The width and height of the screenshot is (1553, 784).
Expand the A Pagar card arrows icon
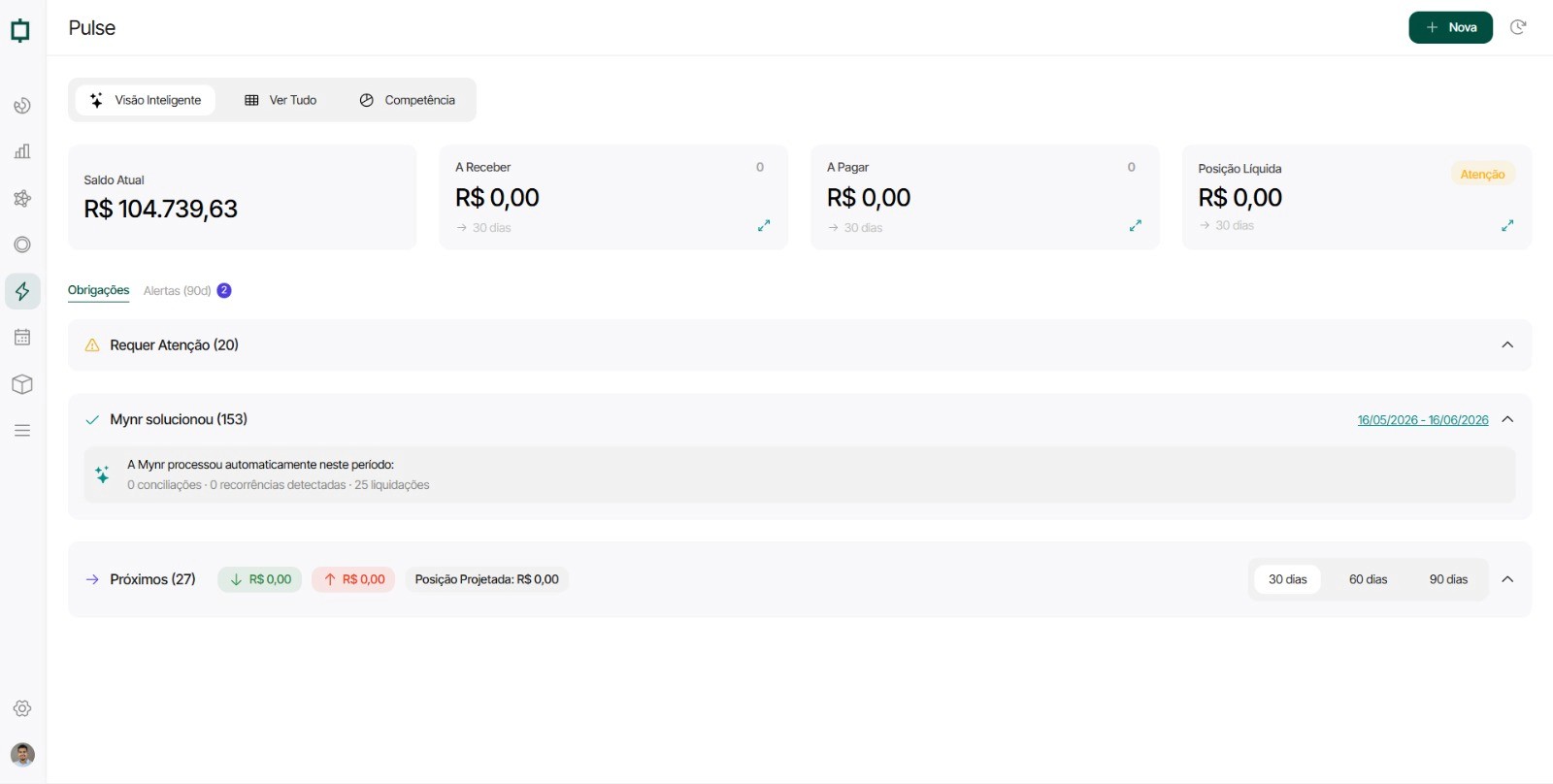pos(1135,225)
